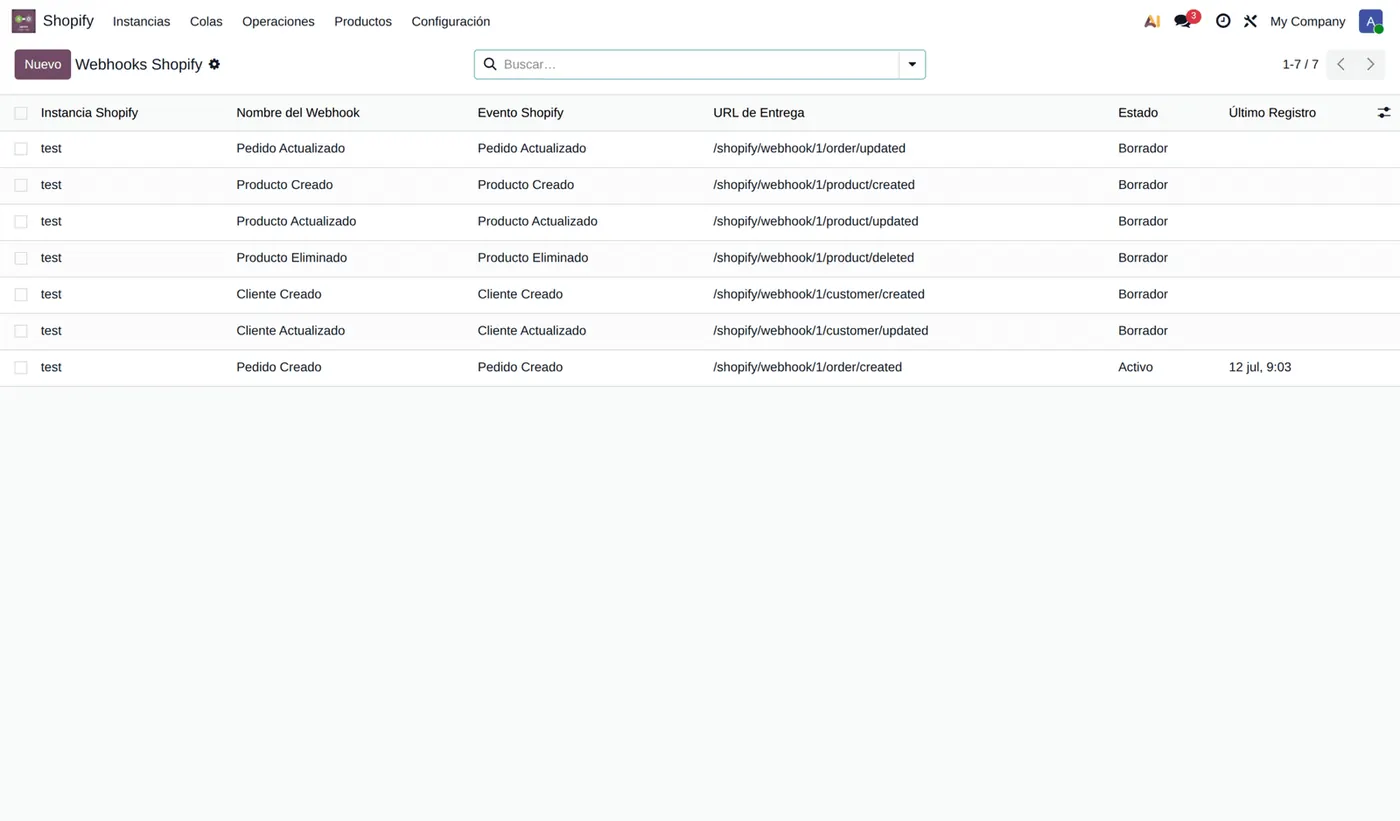Click the search magnifier icon
The height and width of the screenshot is (821, 1400).
coord(490,64)
